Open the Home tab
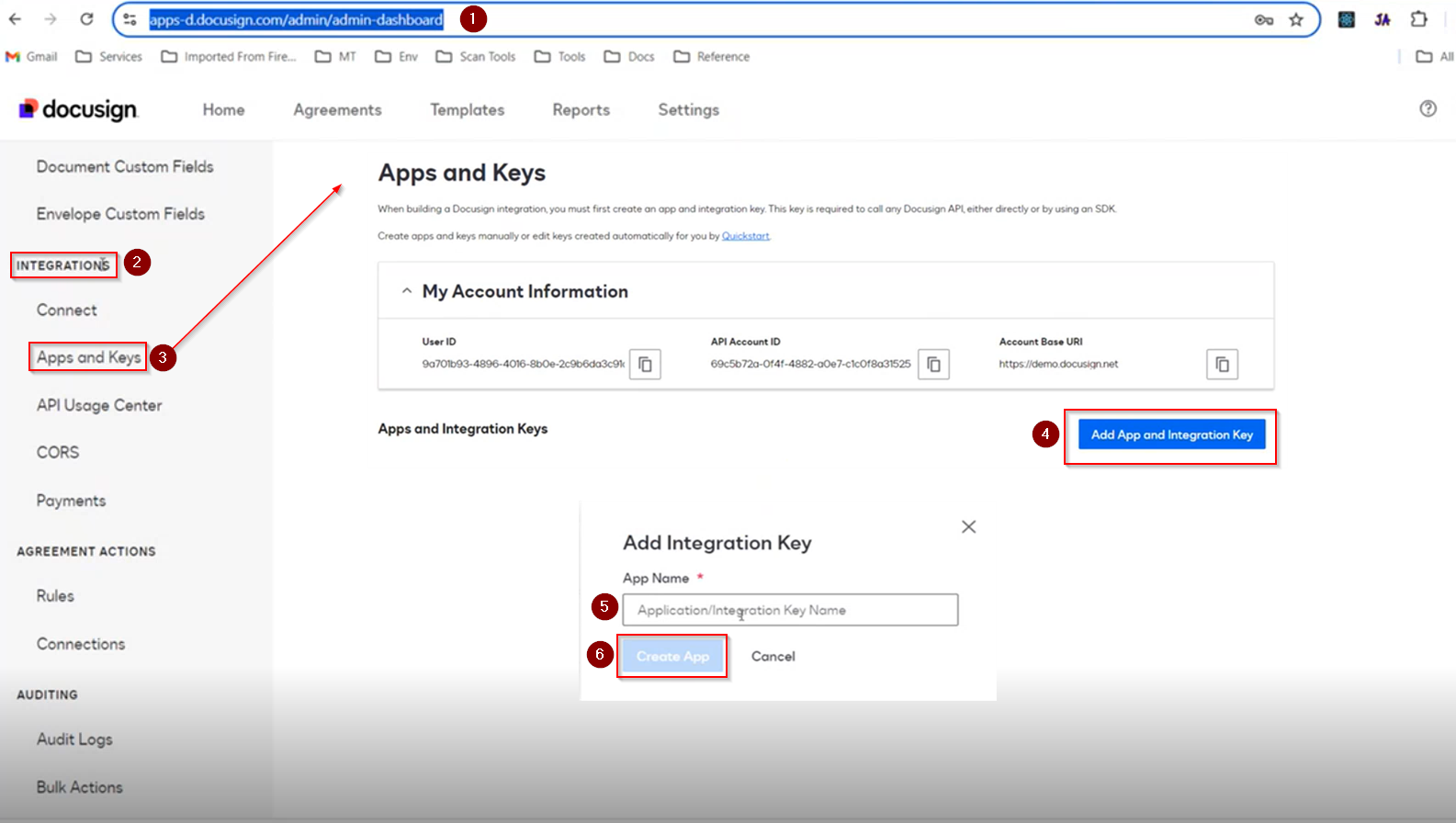This screenshot has height=823, width=1456. [224, 109]
